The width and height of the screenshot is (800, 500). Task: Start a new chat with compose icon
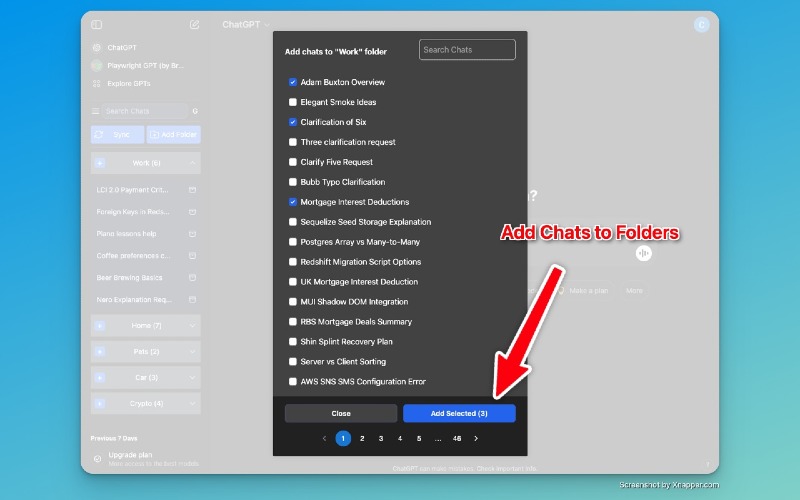tap(194, 24)
